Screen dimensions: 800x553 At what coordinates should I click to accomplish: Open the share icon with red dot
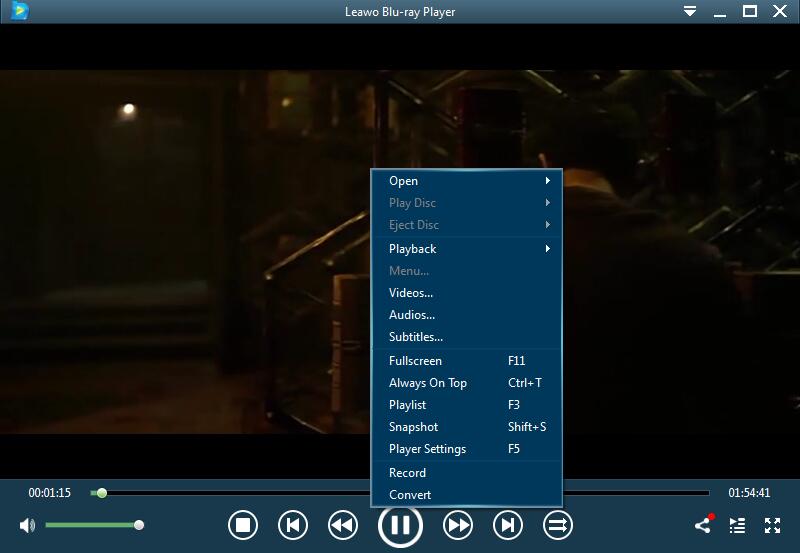click(704, 524)
